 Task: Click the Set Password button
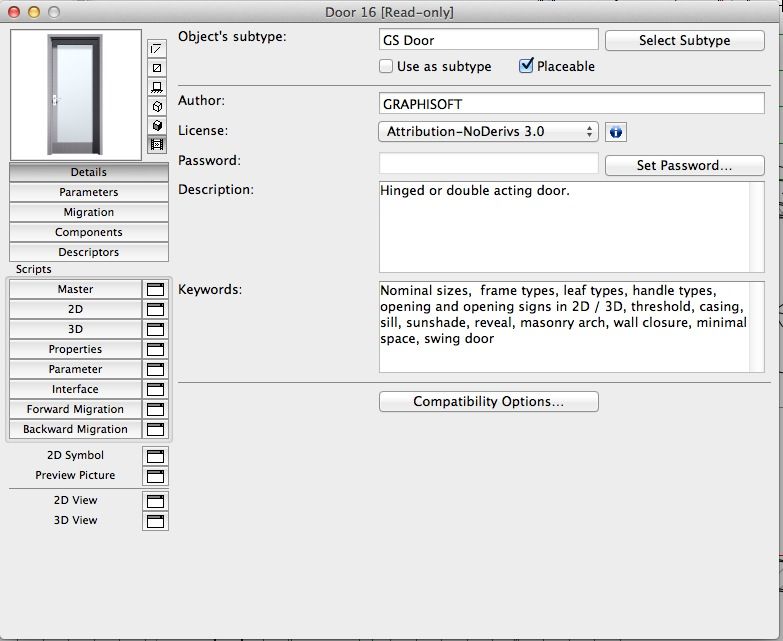685,165
